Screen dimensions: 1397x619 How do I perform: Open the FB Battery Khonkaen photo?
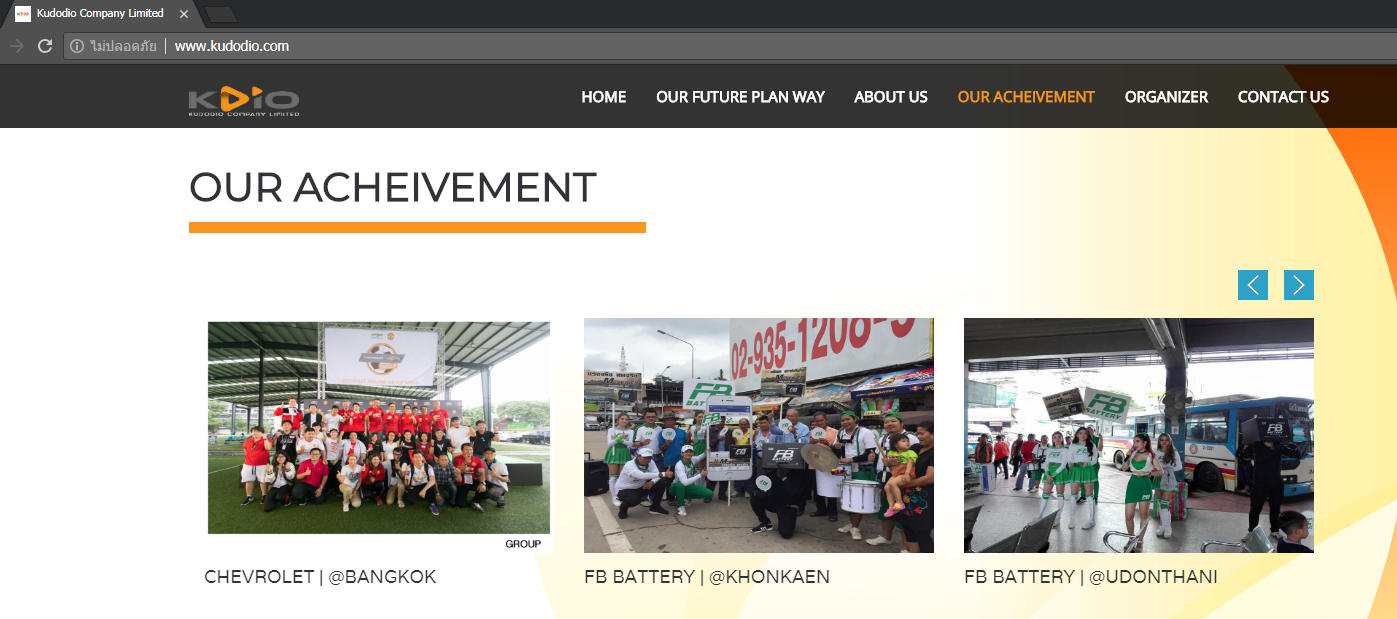coord(759,435)
